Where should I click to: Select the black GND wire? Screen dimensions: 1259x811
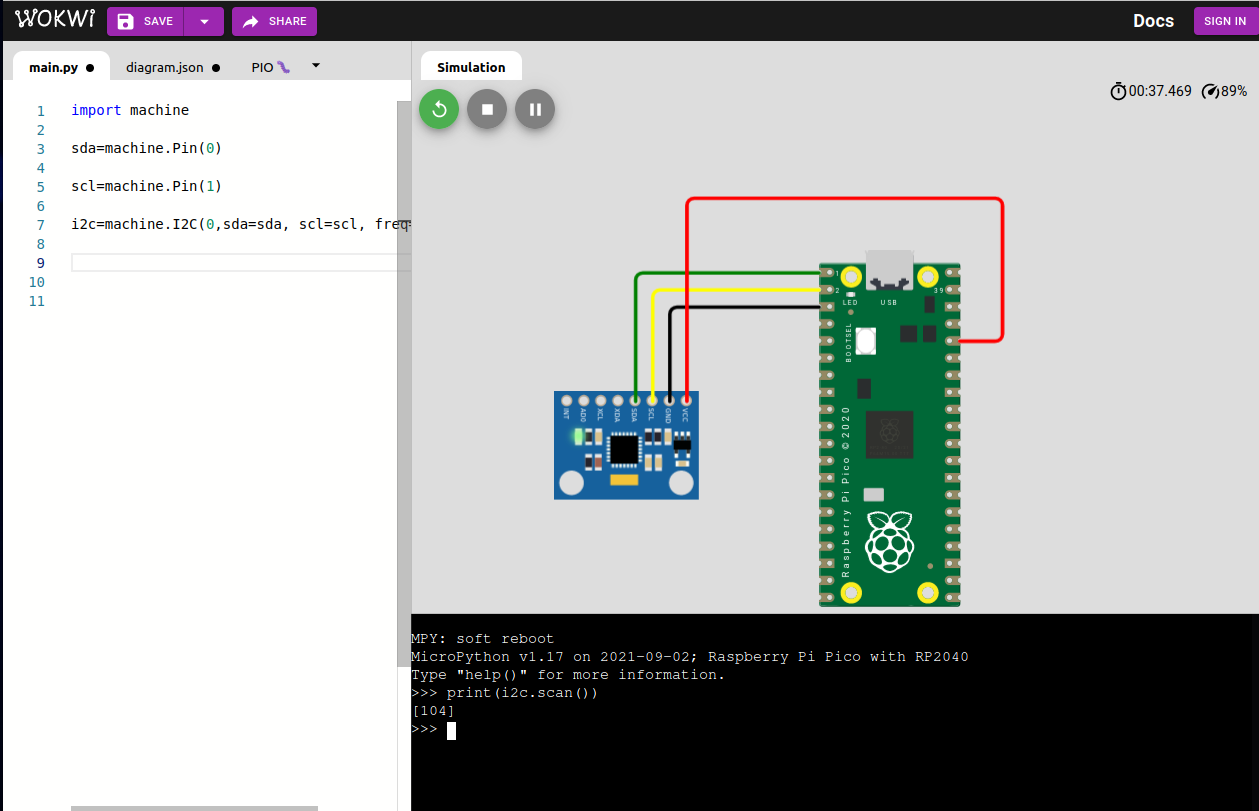pos(745,307)
